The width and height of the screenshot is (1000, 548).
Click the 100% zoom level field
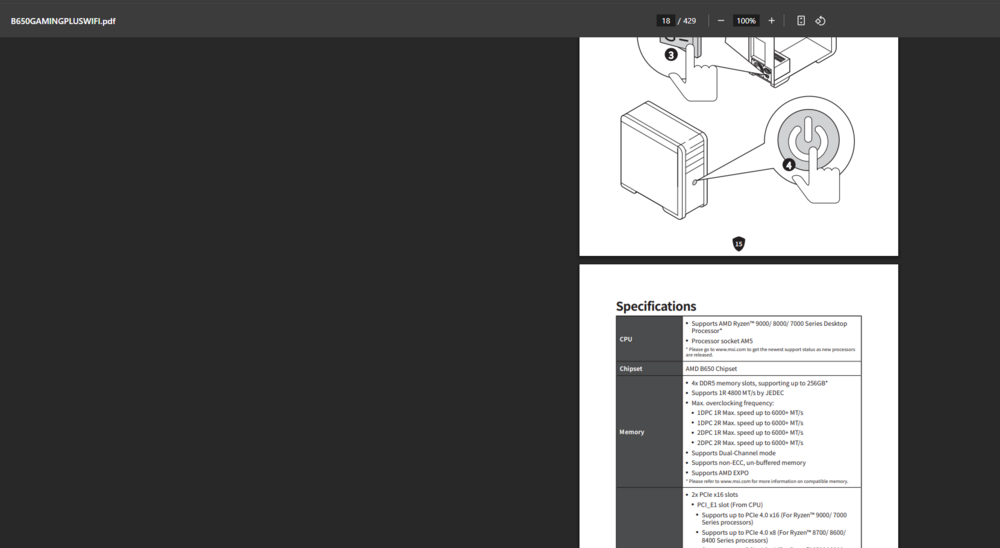746,21
